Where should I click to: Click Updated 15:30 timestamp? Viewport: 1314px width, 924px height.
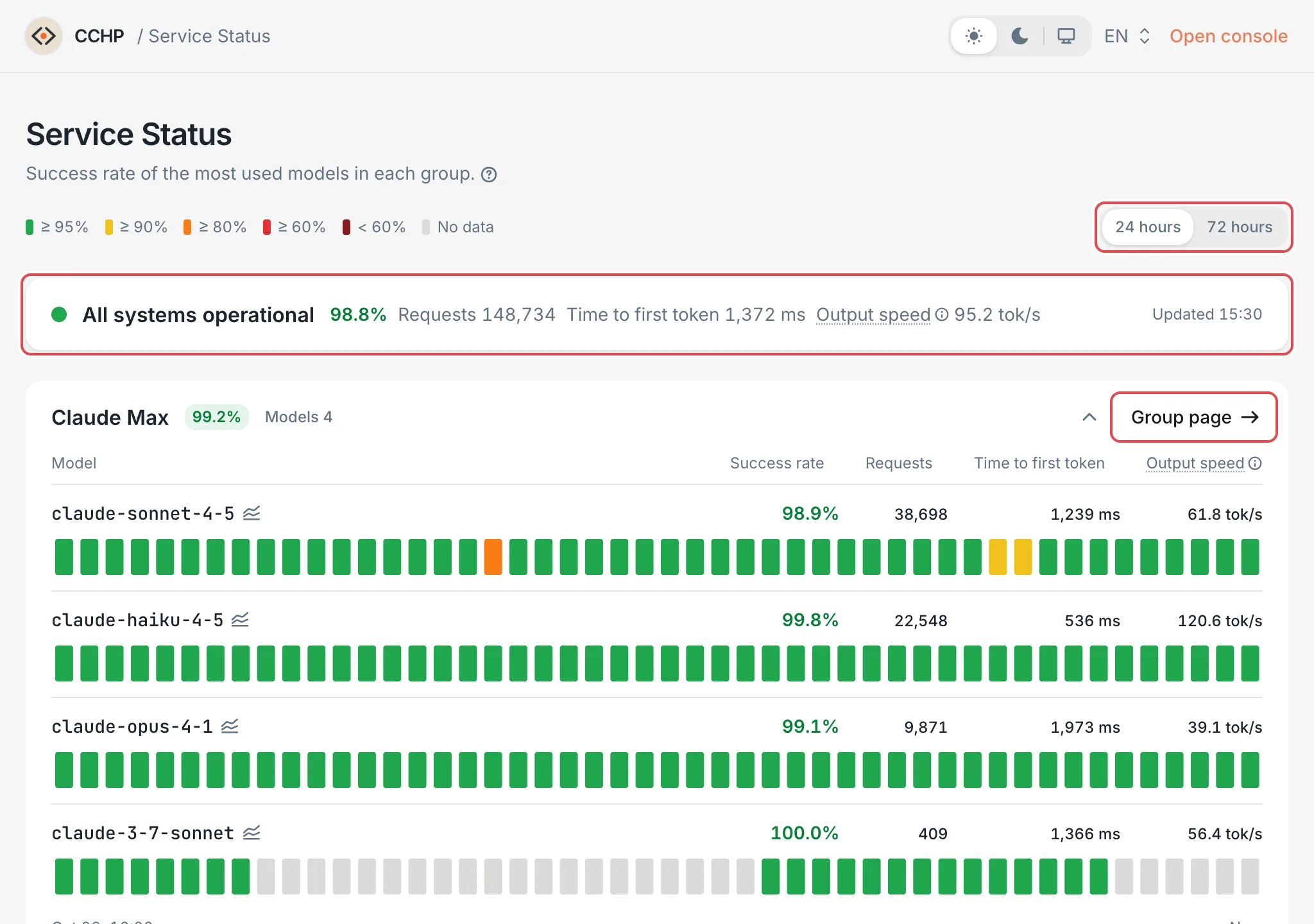pos(1207,314)
